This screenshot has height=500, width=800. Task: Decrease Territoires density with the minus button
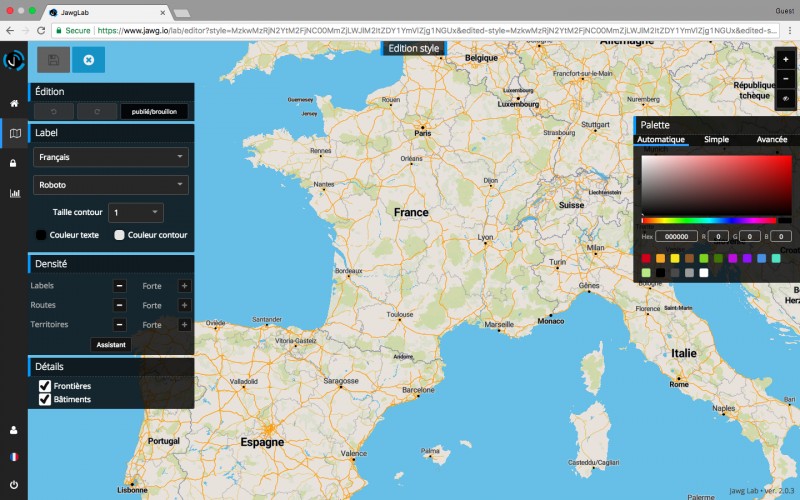(x=119, y=324)
